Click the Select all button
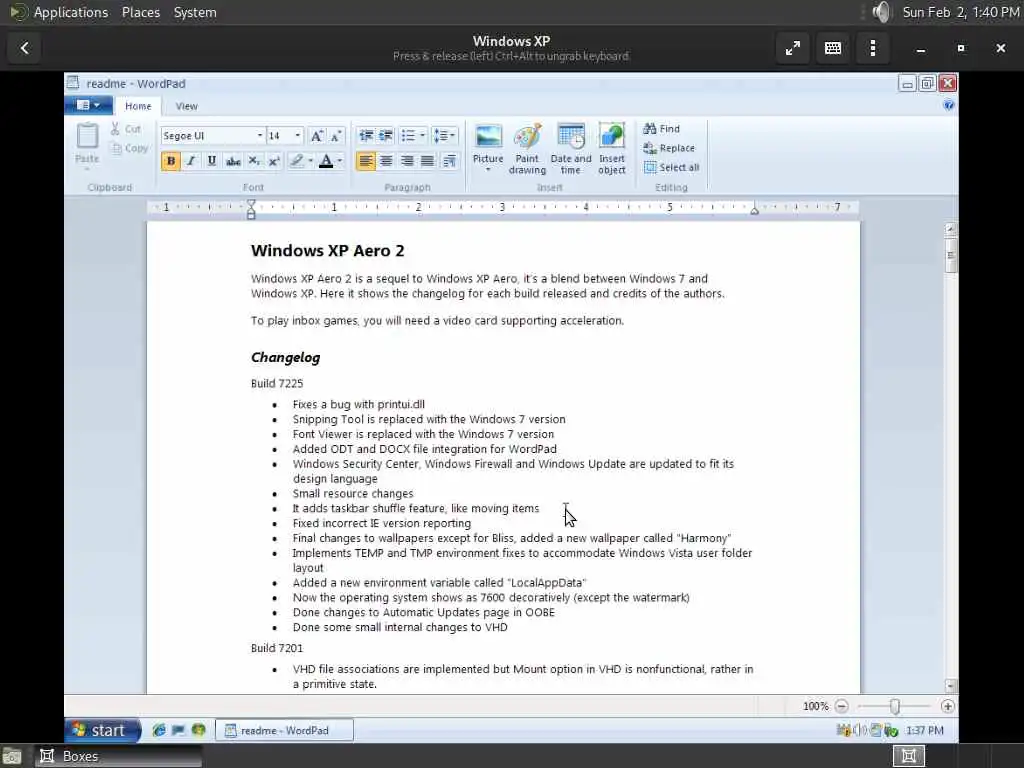The image size is (1024, 768). [x=671, y=167]
